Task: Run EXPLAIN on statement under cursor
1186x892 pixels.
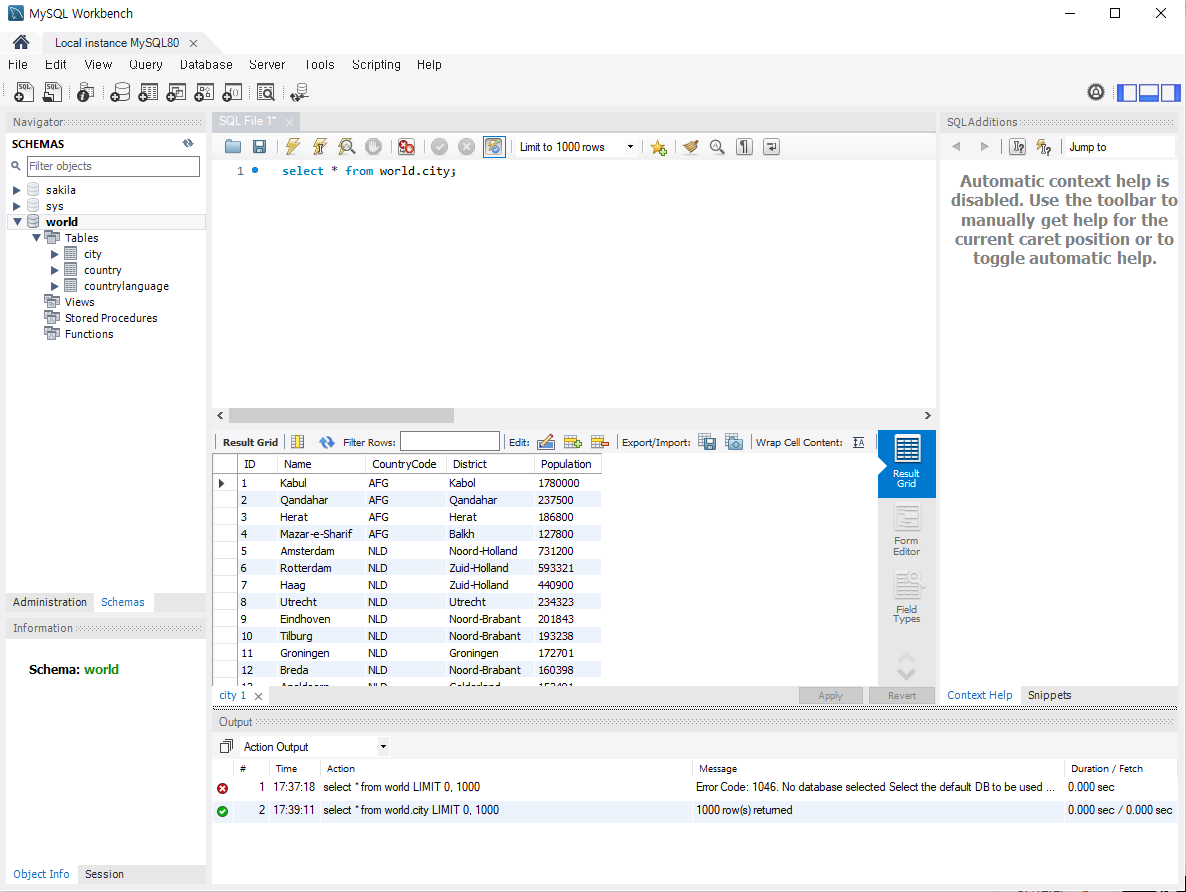Action: click(x=346, y=147)
